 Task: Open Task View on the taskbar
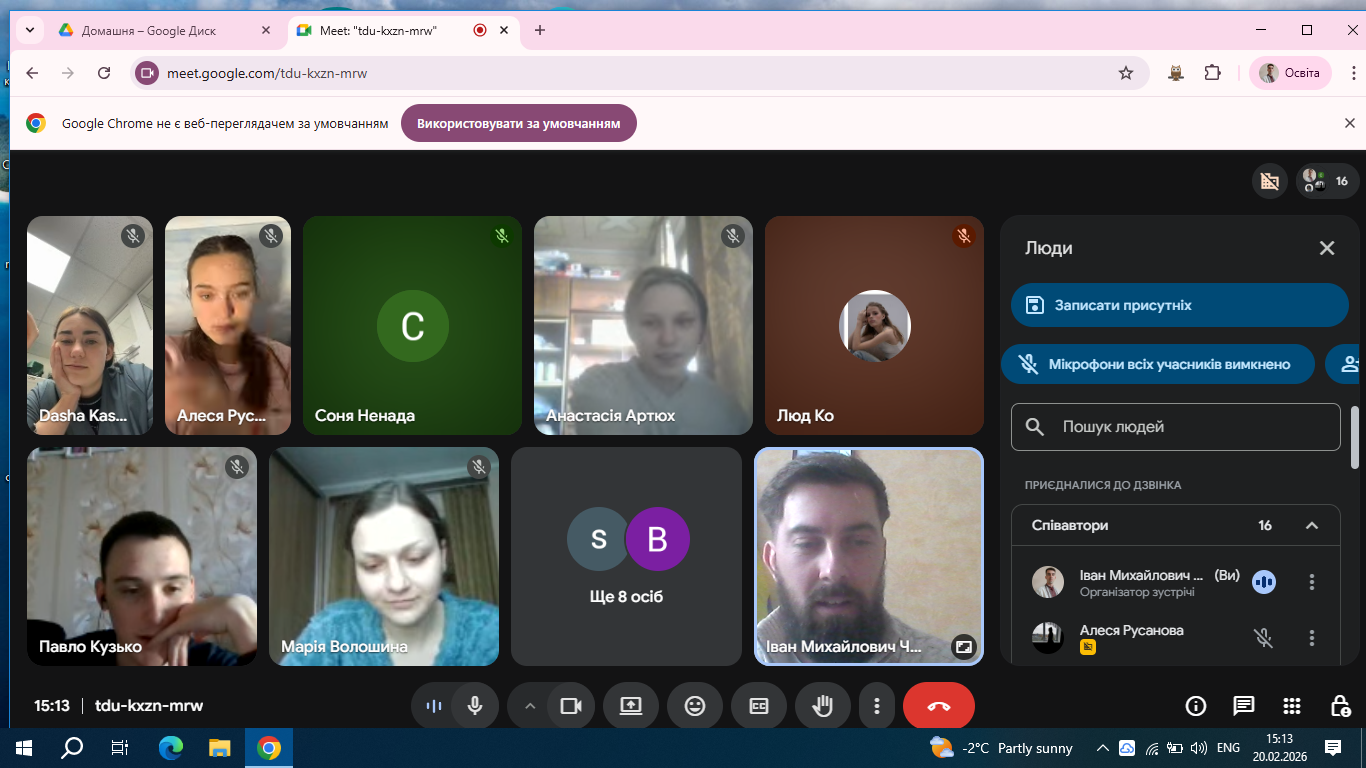click(120, 748)
